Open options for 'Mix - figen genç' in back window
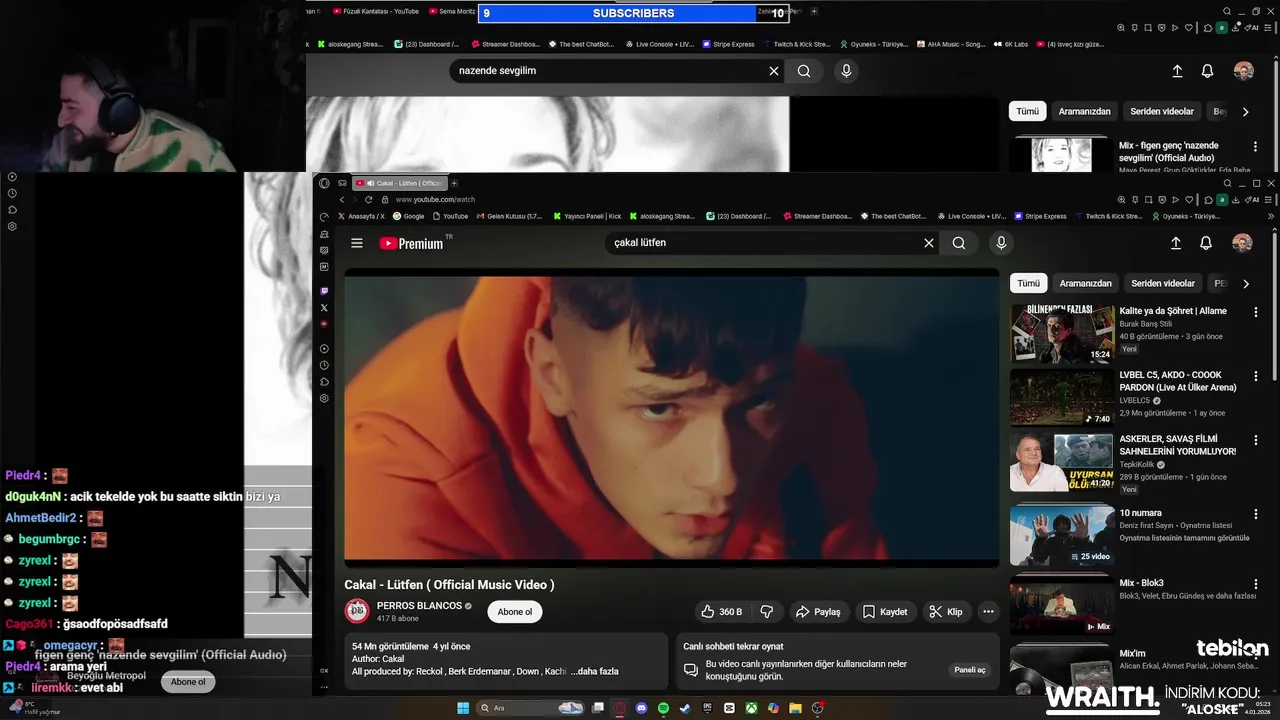1280x720 pixels. 1255,147
